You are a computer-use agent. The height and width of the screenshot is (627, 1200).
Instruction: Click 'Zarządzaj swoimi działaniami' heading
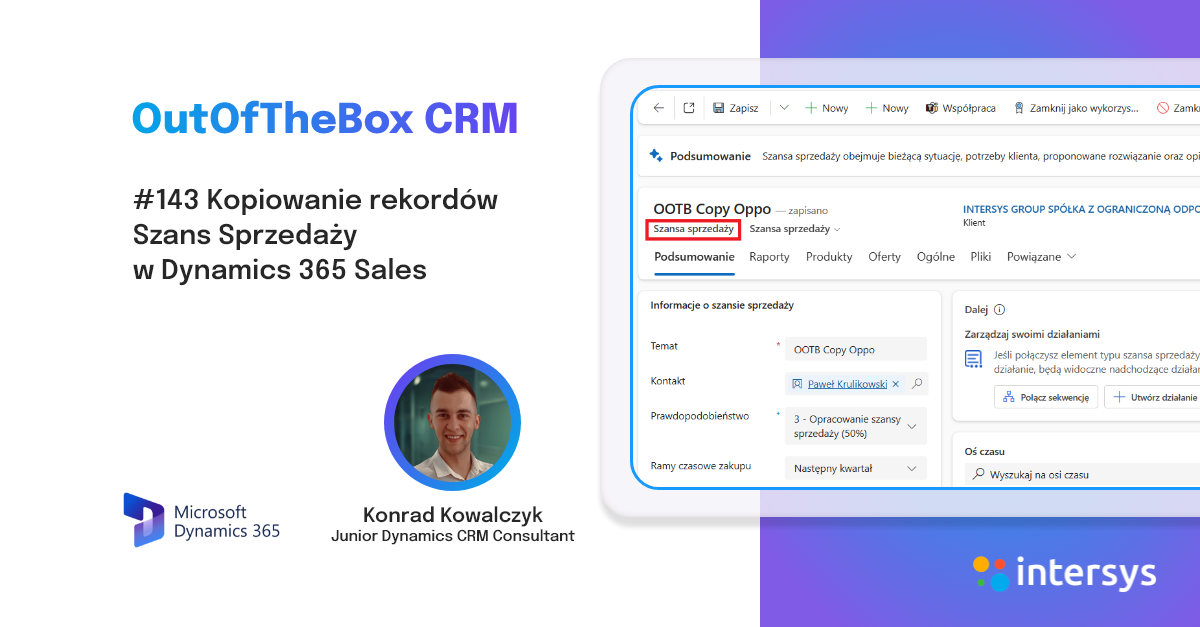(1032, 334)
